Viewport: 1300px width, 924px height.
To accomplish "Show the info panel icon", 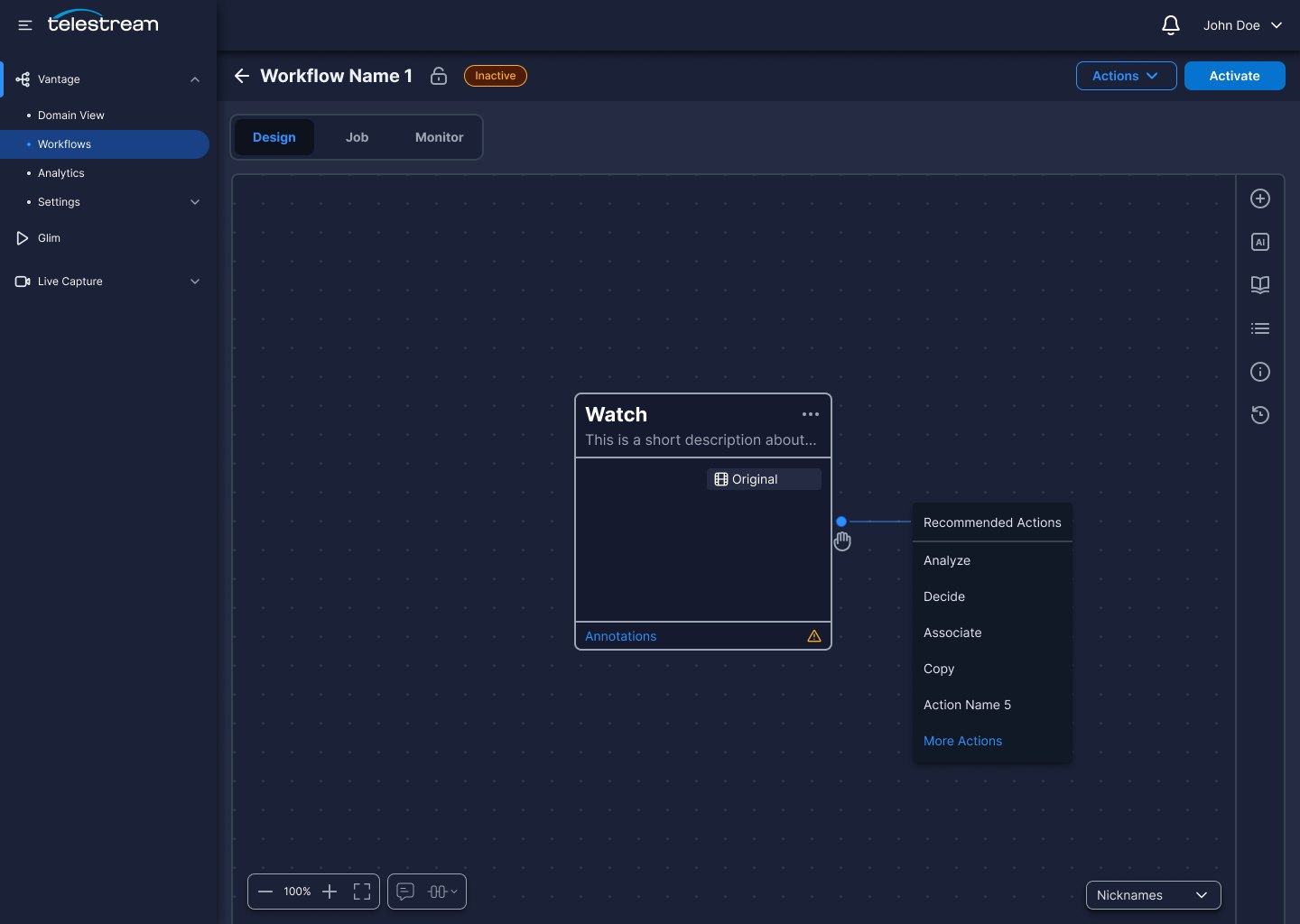I will pos(1260,372).
